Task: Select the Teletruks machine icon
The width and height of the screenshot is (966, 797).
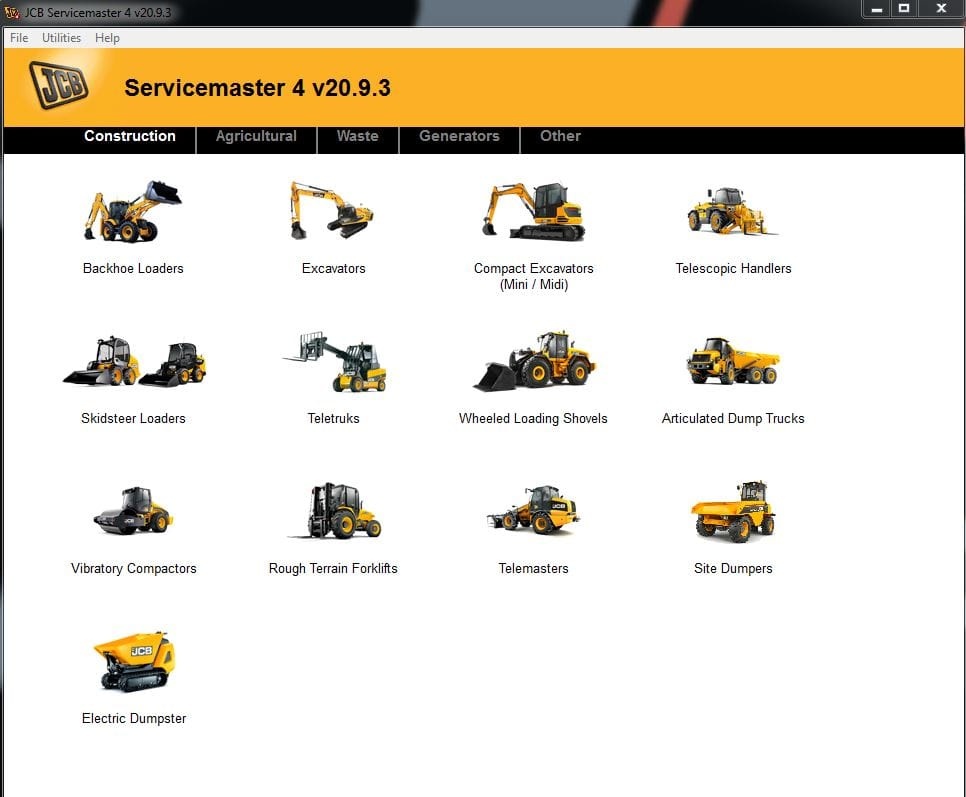Action: tap(335, 362)
